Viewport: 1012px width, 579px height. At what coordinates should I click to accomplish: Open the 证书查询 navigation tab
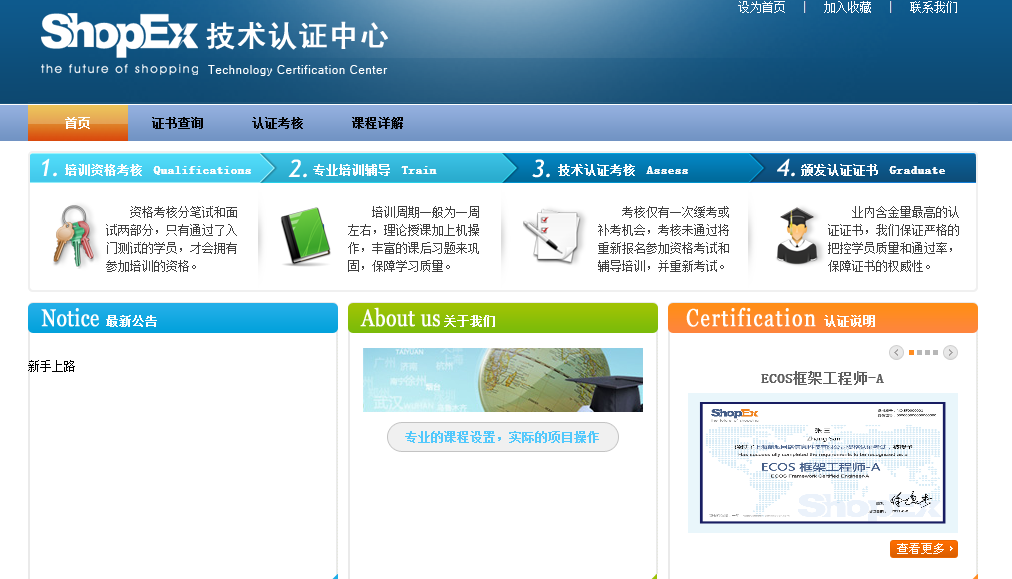click(x=177, y=123)
